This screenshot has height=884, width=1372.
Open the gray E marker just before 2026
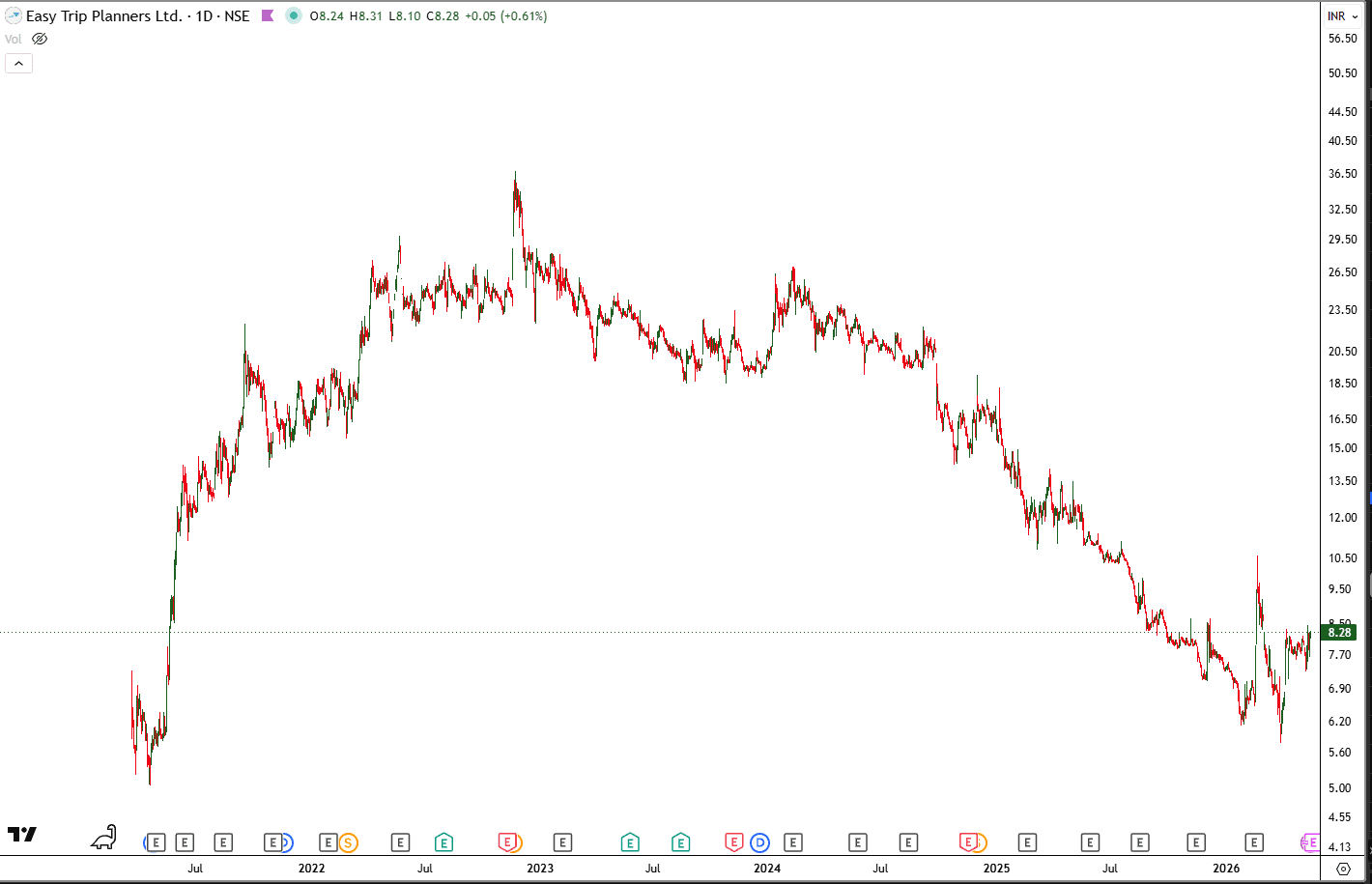point(1196,842)
